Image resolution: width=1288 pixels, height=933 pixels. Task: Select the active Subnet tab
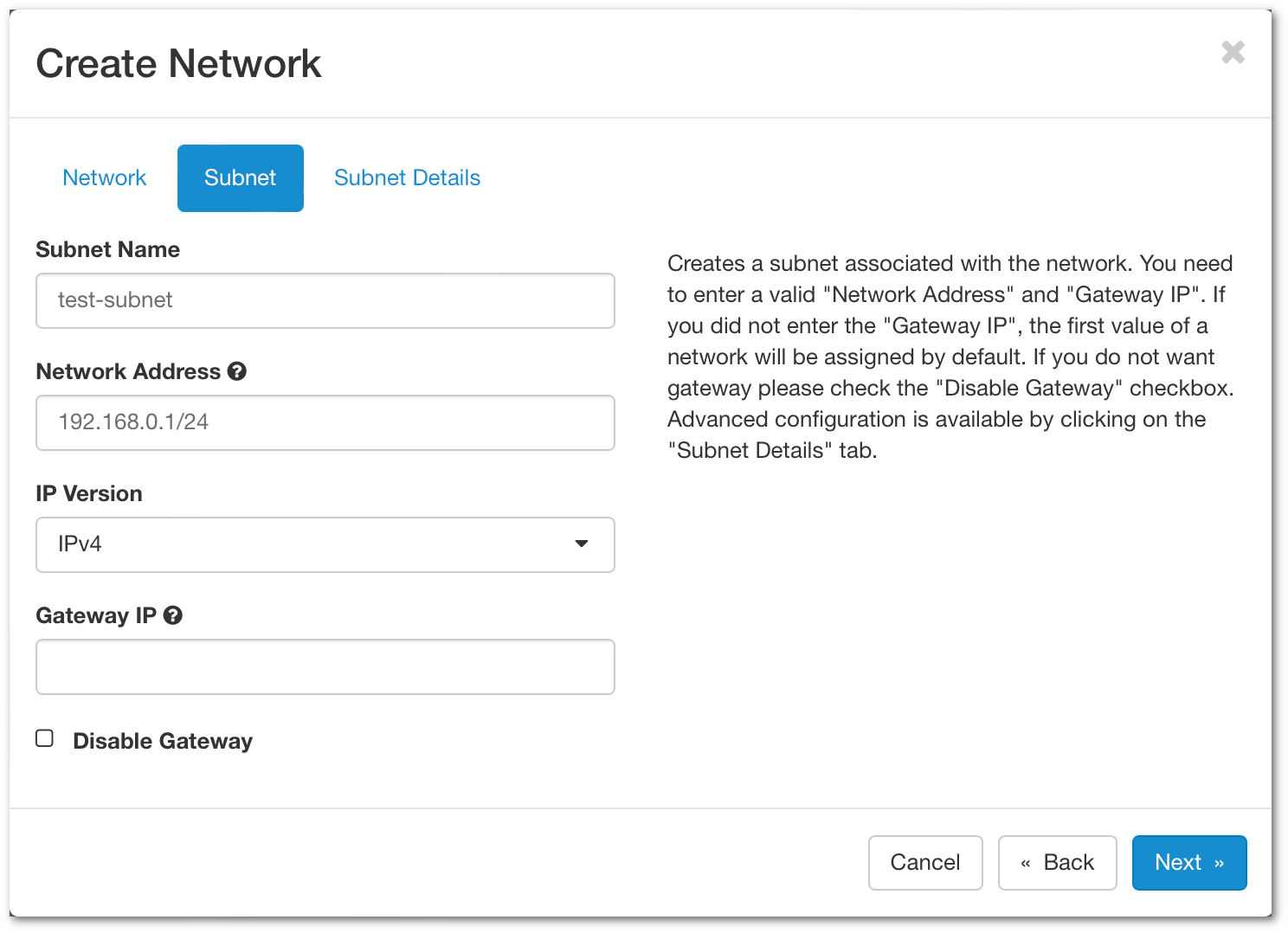click(240, 177)
